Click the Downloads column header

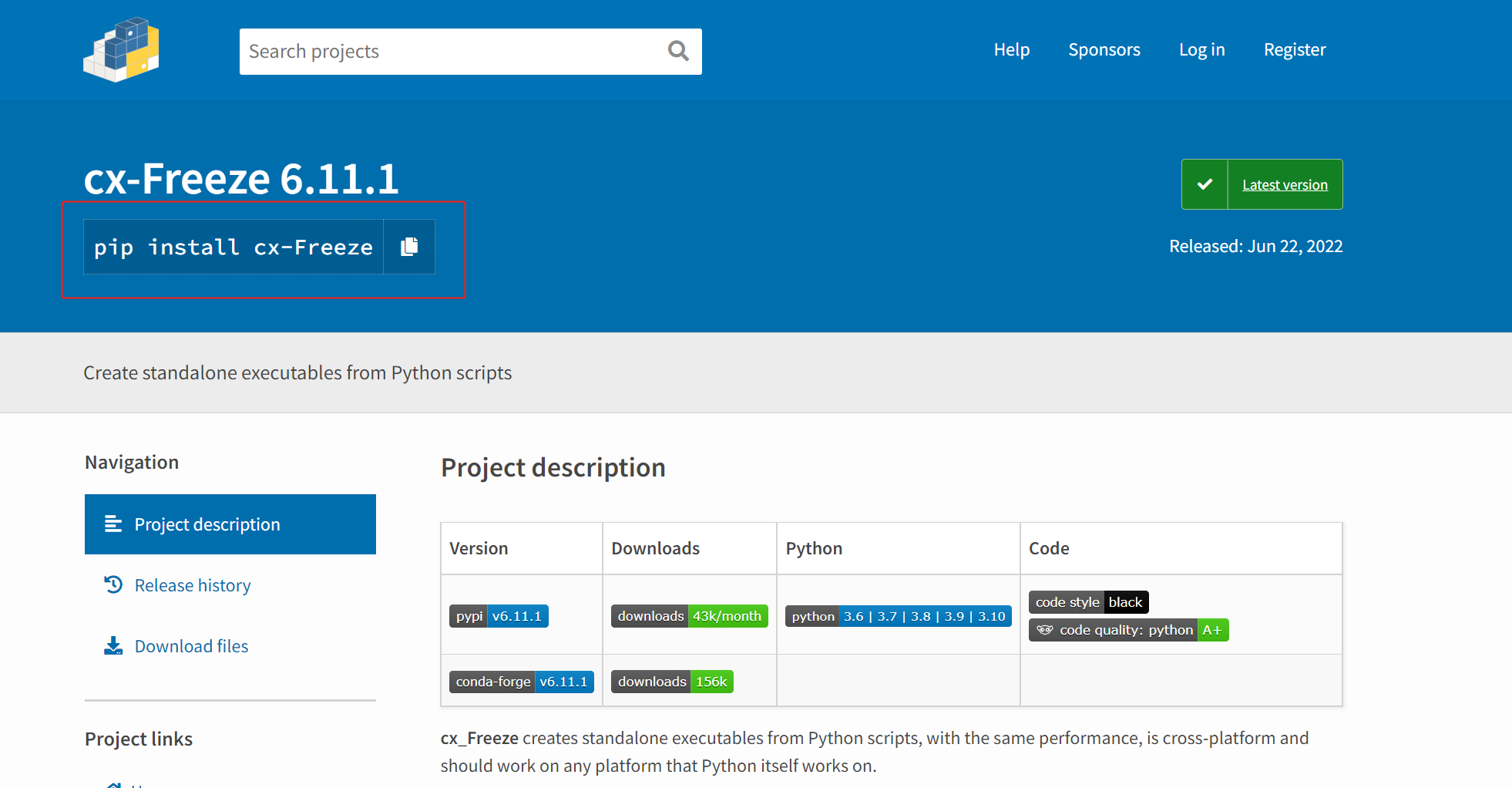(x=655, y=548)
